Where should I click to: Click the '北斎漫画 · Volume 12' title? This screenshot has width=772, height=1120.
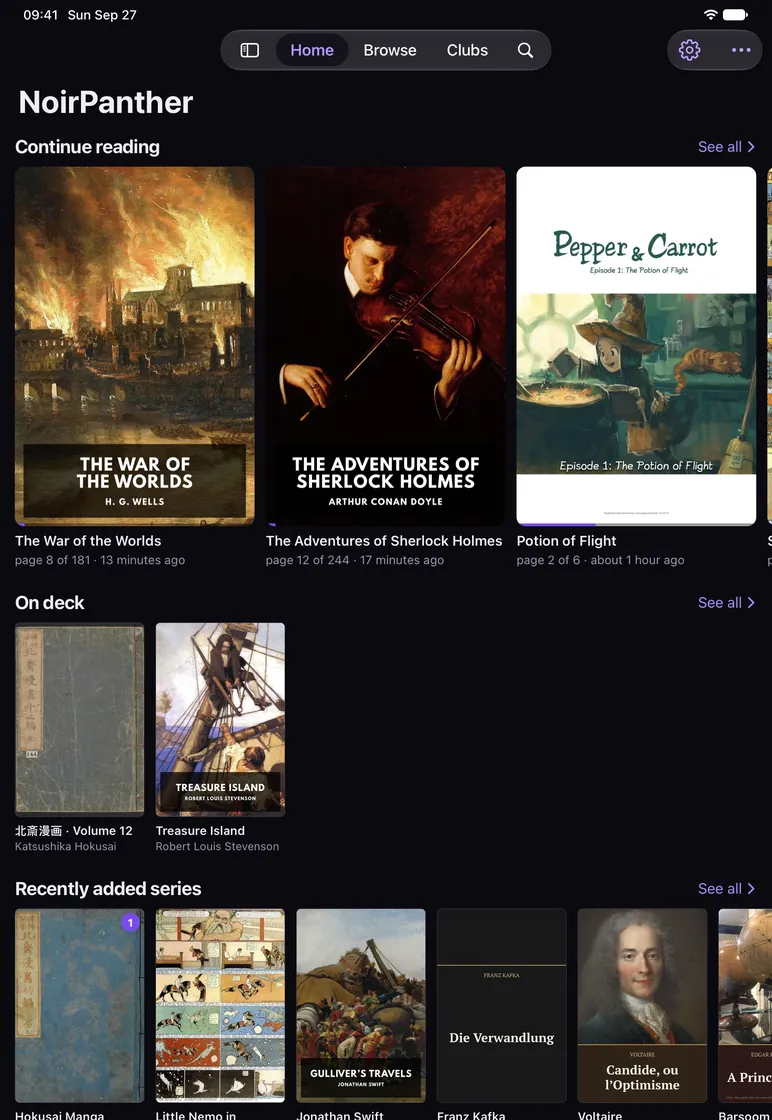click(x=74, y=831)
